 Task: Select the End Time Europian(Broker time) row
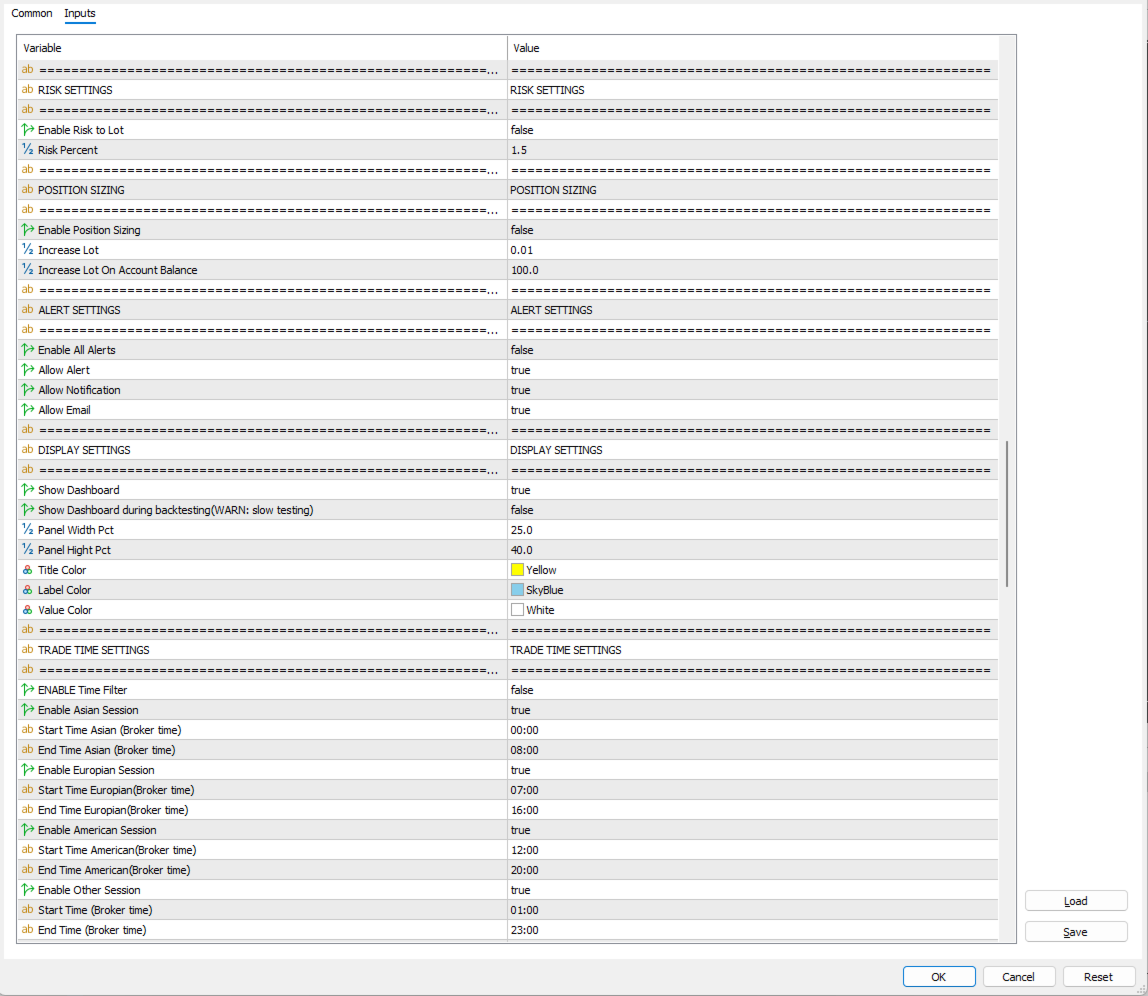[507, 810]
